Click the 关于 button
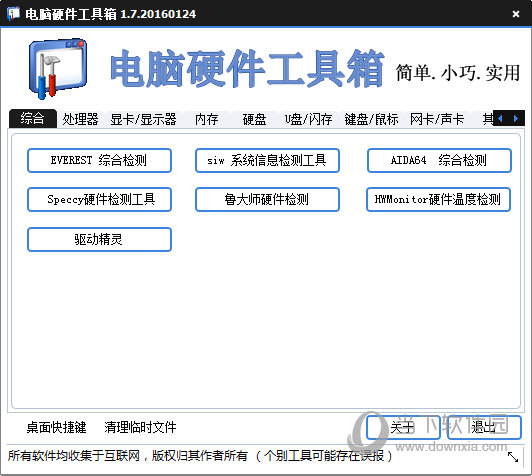Viewport: 532px width, 476px height. (x=403, y=427)
